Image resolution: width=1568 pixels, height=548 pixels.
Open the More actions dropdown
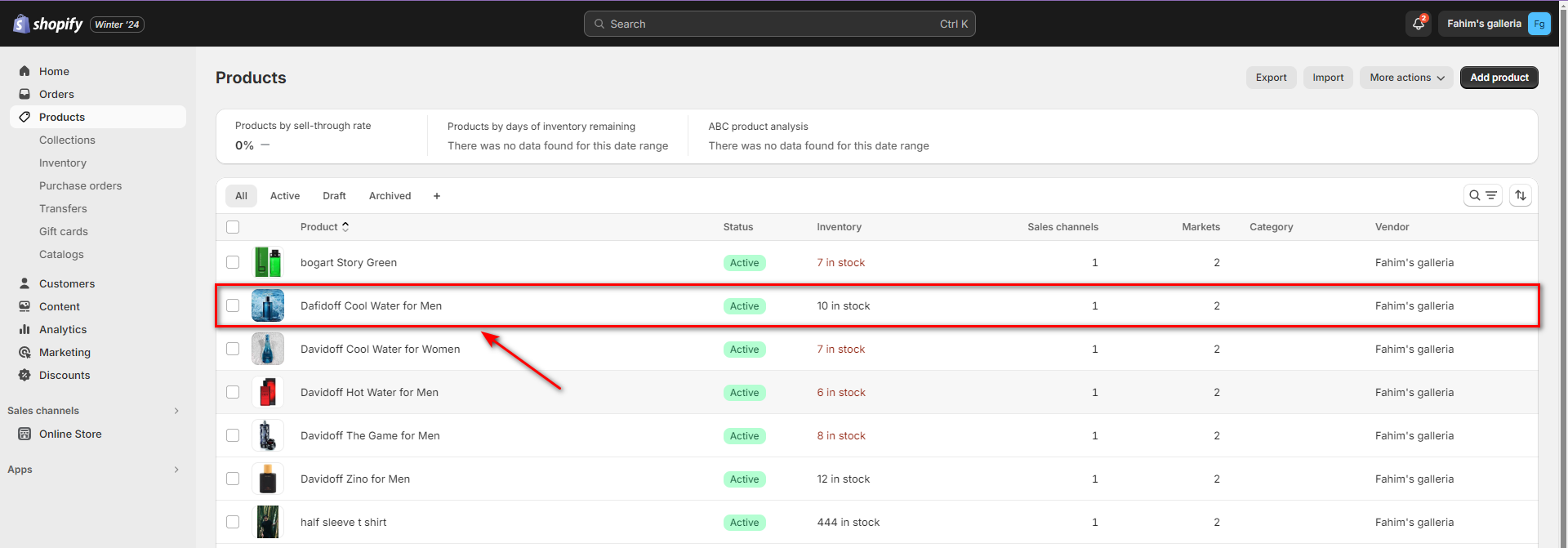pos(1406,78)
